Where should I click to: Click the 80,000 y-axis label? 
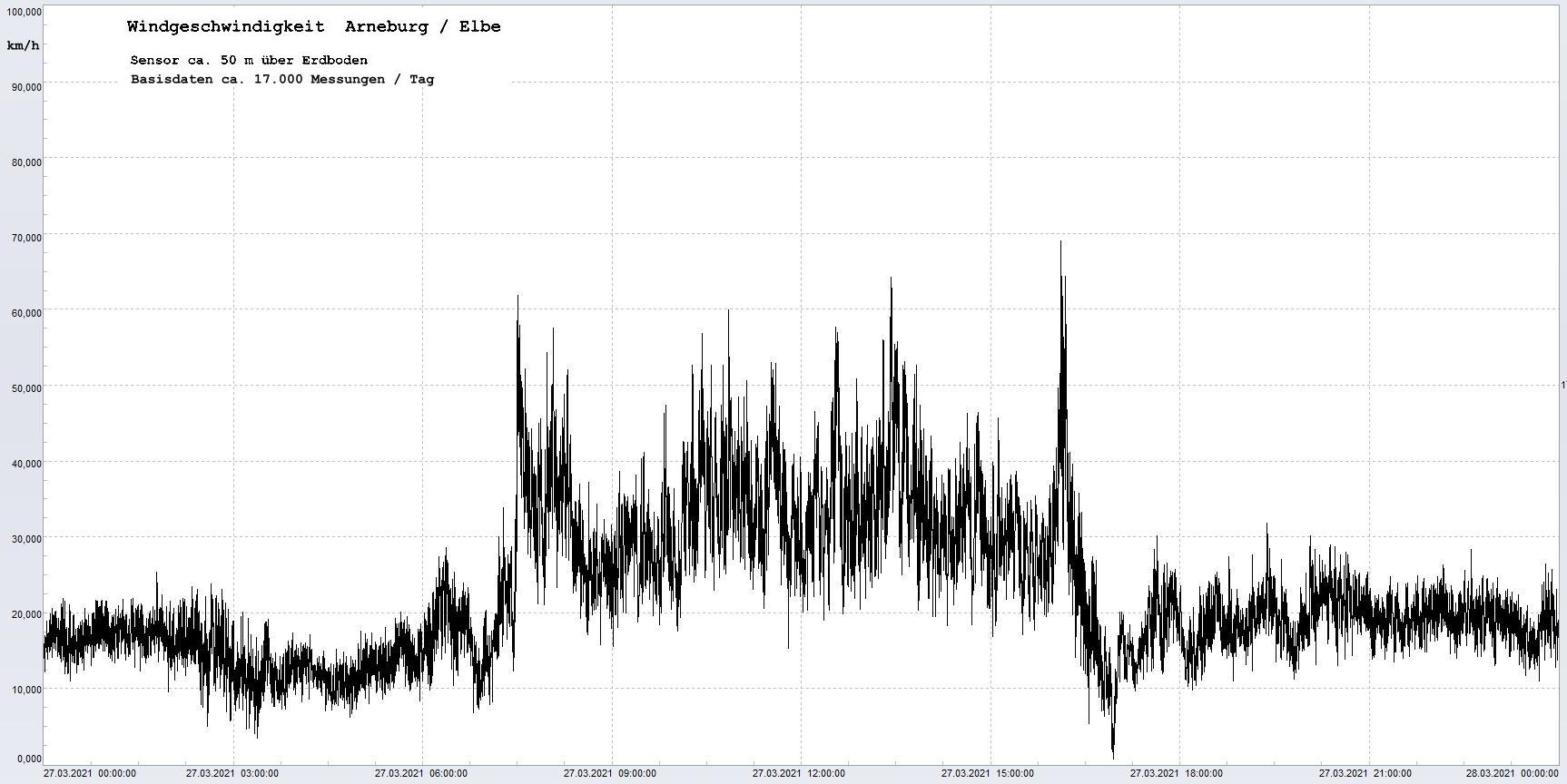tap(25, 162)
